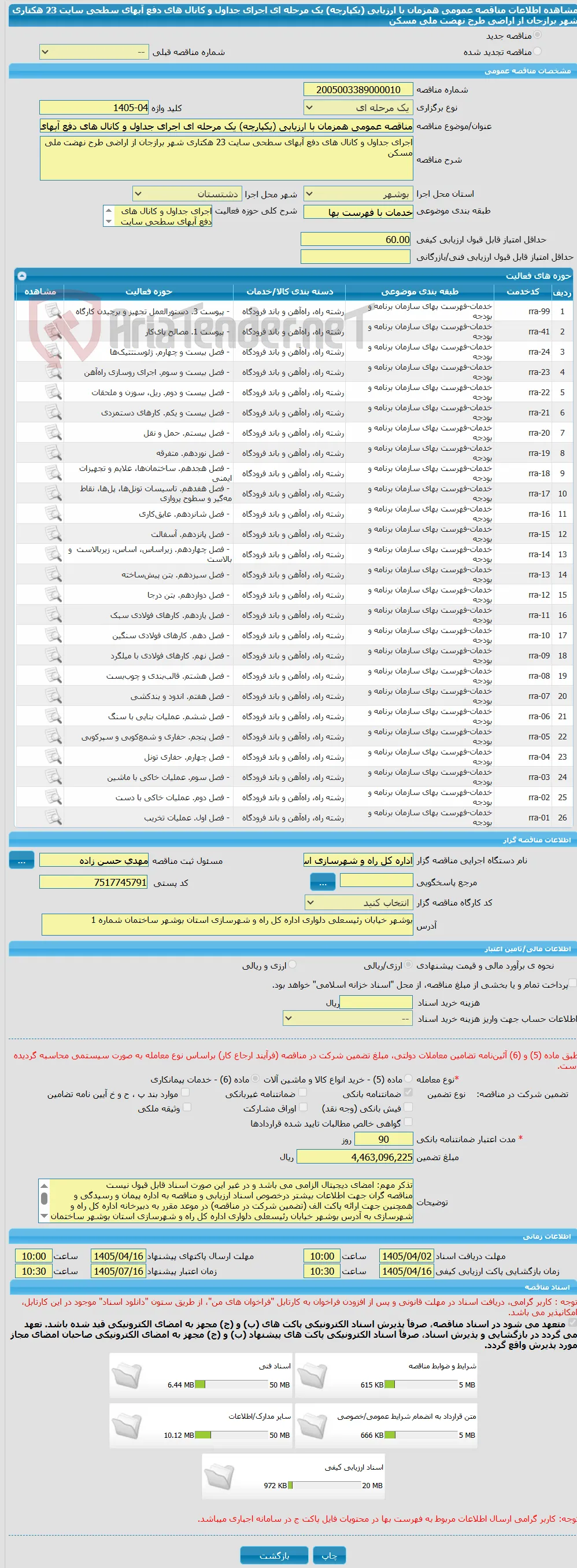
Task: Open view icon for row rra-41
Action: [x=54, y=331]
